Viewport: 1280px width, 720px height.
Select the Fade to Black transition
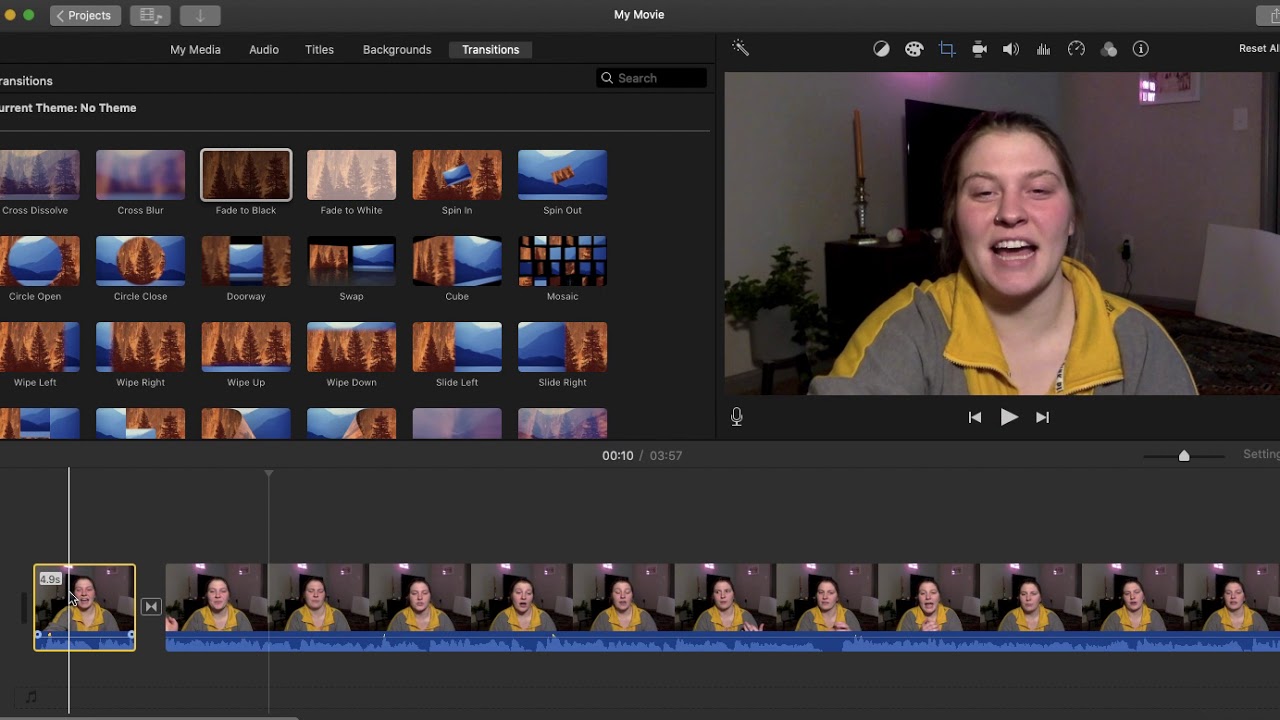(246, 175)
